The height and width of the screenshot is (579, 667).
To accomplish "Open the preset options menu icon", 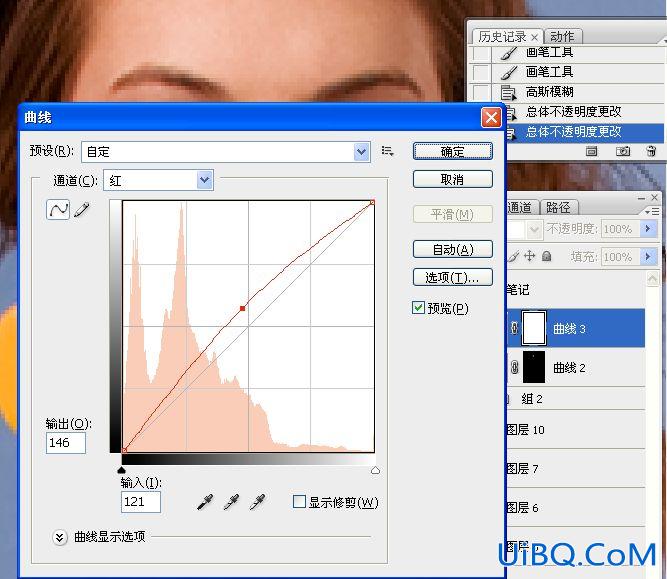I will click(x=387, y=151).
